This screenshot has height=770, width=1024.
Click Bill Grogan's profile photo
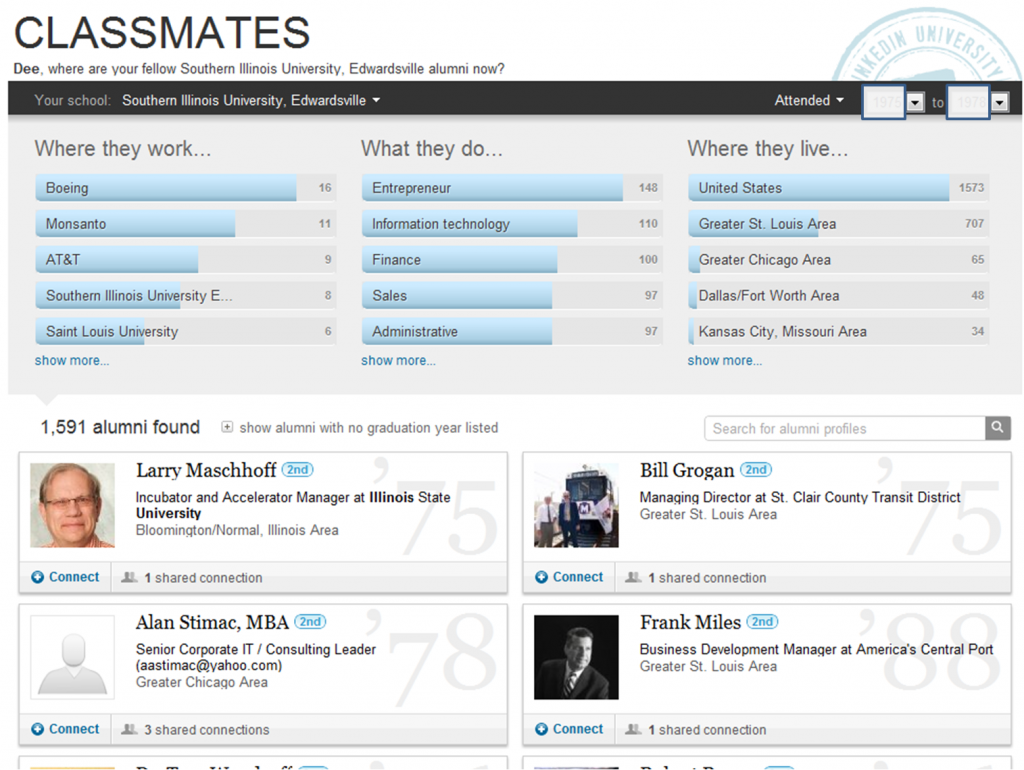tap(576, 505)
